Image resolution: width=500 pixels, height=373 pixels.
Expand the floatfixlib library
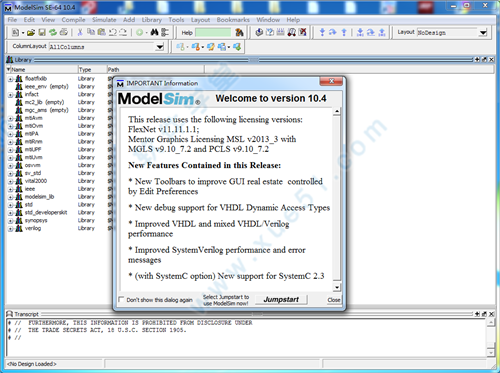coord(10,79)
